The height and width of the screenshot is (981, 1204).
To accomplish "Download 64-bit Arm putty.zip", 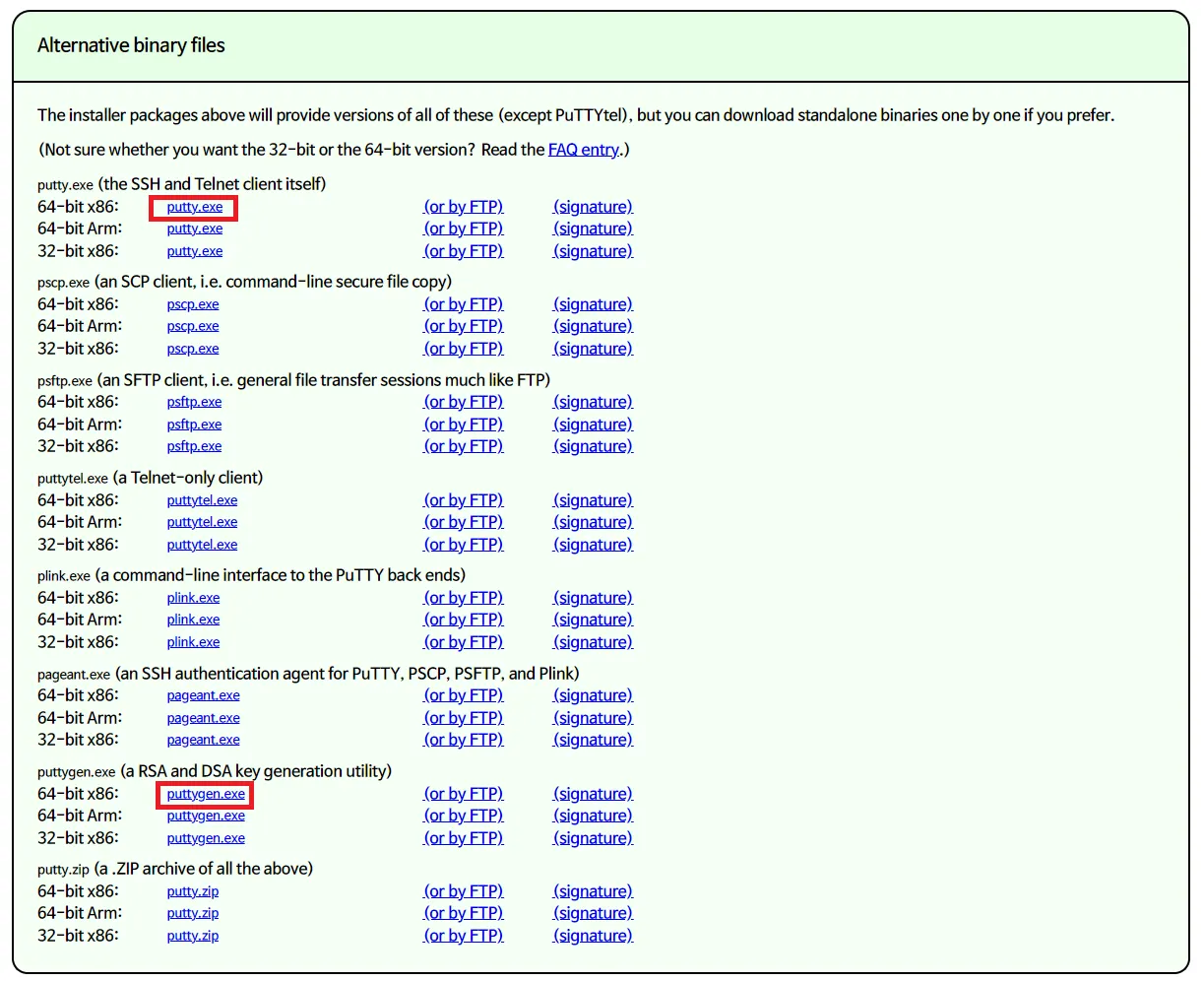I will point(193,913).
